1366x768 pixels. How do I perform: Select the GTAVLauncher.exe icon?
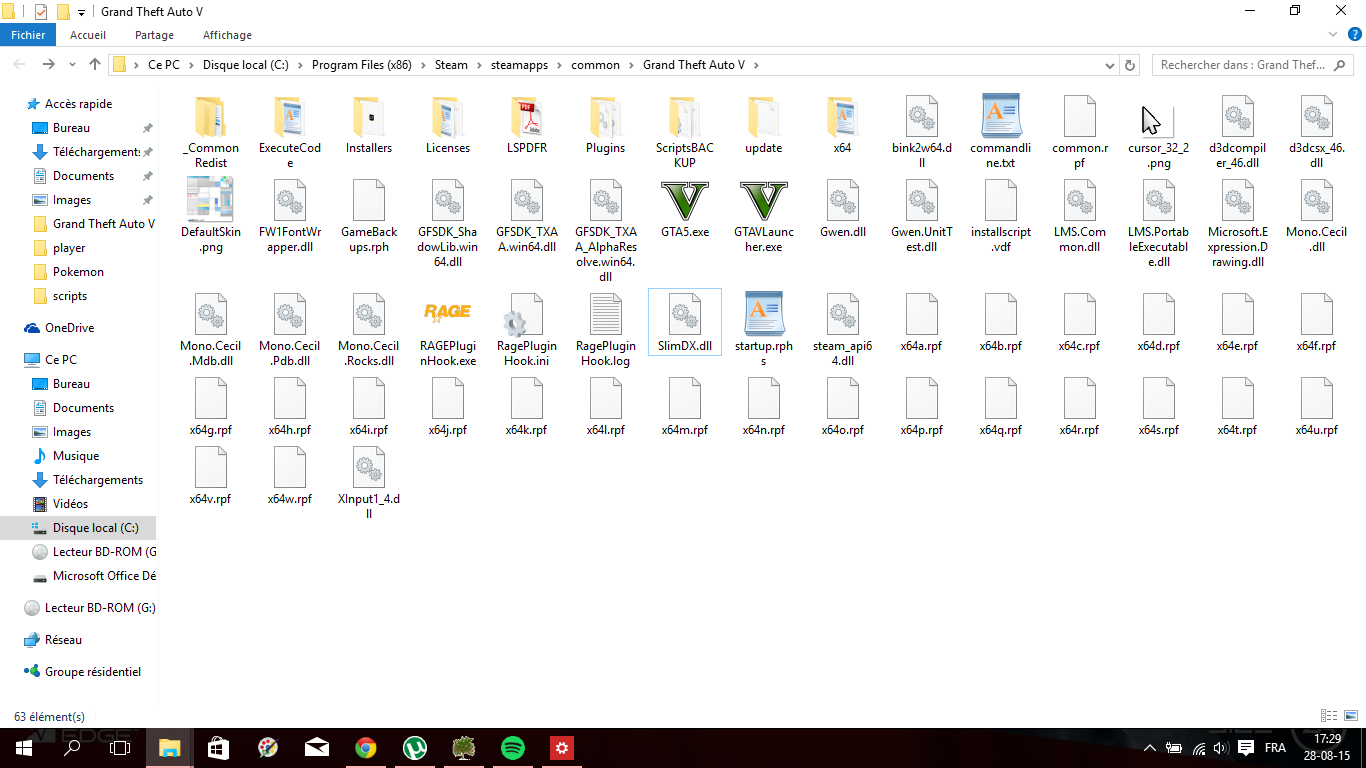click(x=764, y=201)
